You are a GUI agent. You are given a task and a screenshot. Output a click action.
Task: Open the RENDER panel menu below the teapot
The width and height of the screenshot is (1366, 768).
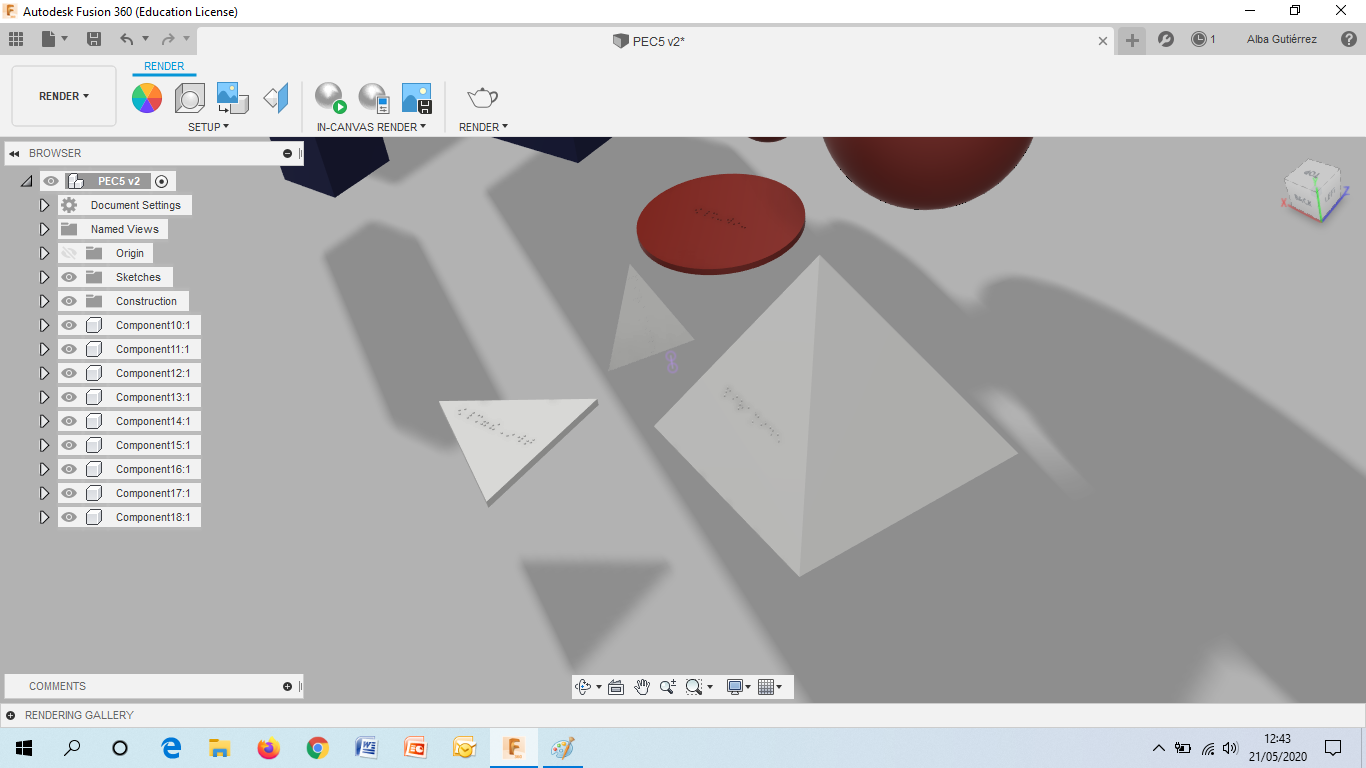click(x=483, y=127)
